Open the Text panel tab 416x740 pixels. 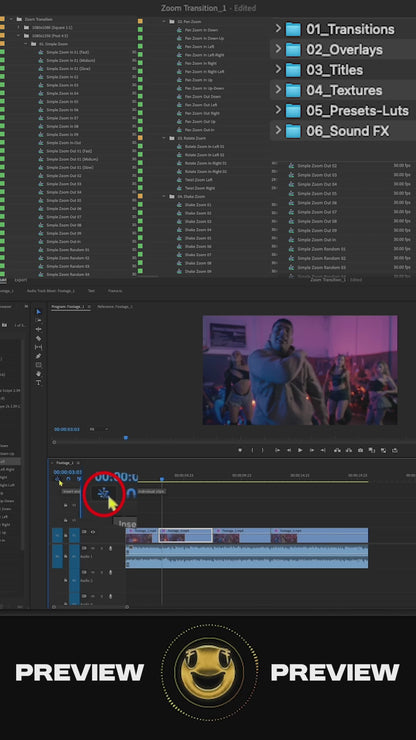[x=91, y=291]
